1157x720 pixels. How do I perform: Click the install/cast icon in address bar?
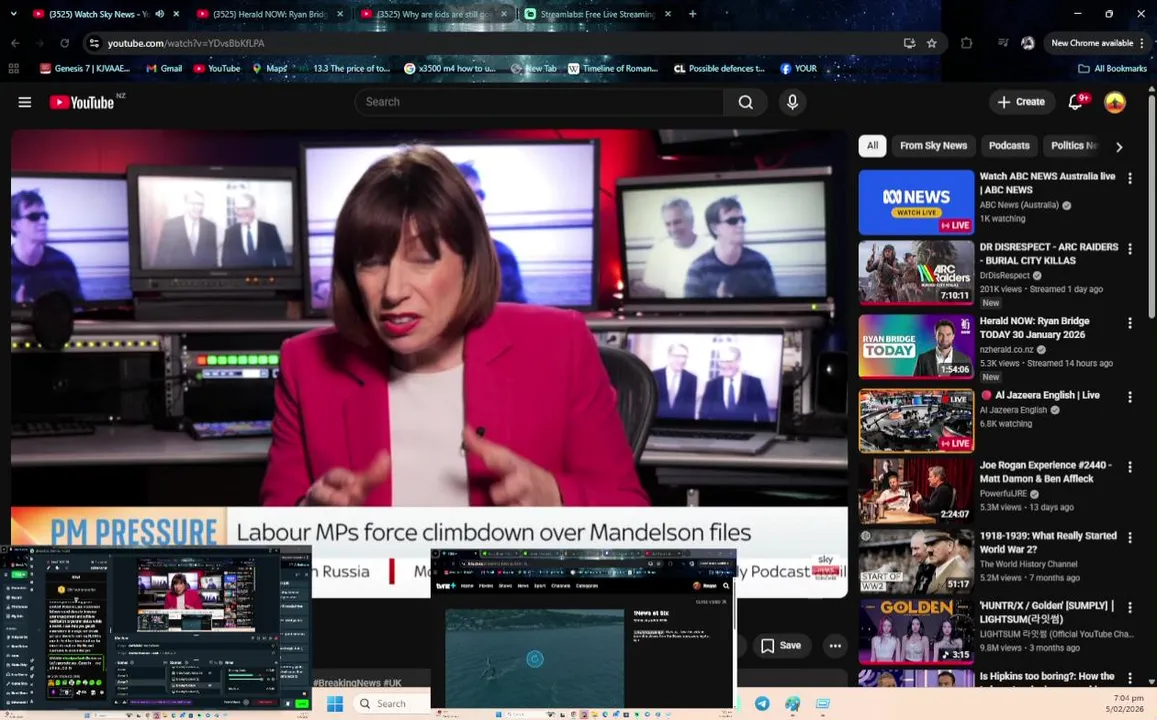909,43
